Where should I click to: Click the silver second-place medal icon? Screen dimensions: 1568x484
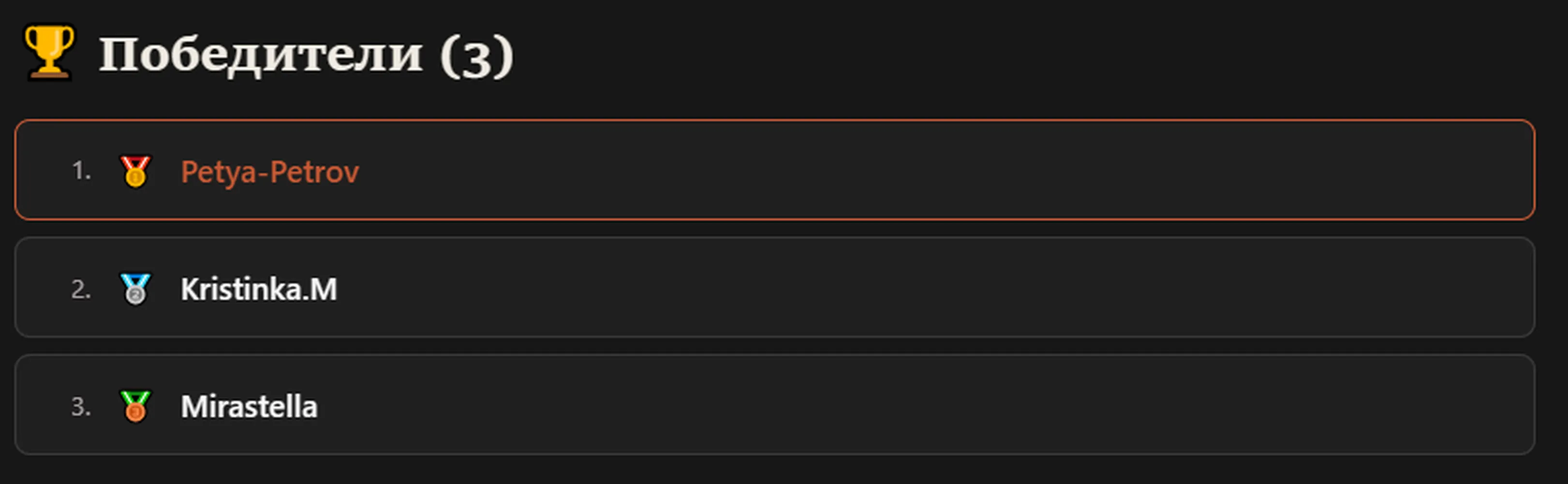(x=135, y=288)
